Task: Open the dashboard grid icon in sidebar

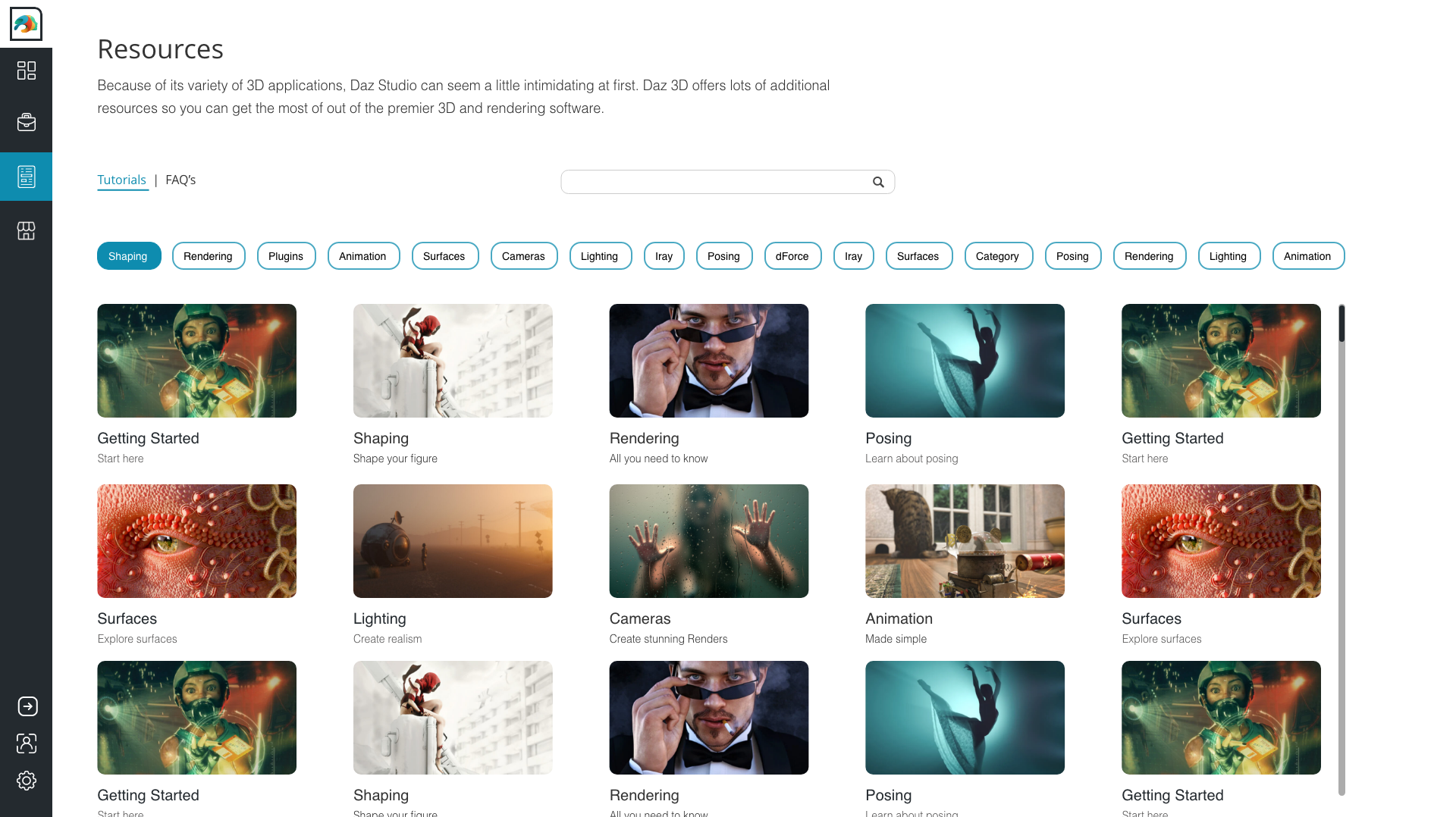Action: (x=27, y=70)
